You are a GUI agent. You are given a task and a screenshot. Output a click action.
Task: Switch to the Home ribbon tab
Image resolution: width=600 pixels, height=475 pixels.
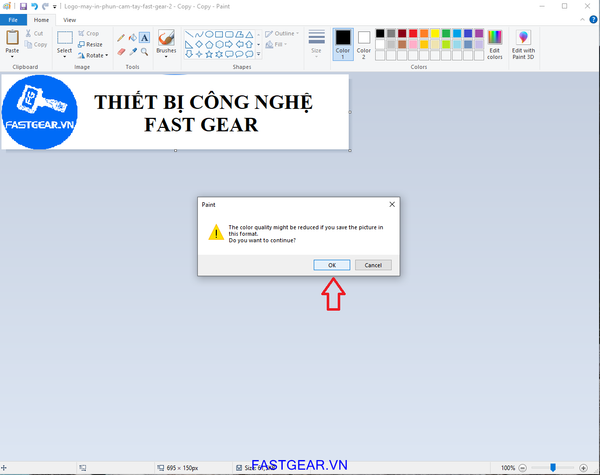point(41,20)
